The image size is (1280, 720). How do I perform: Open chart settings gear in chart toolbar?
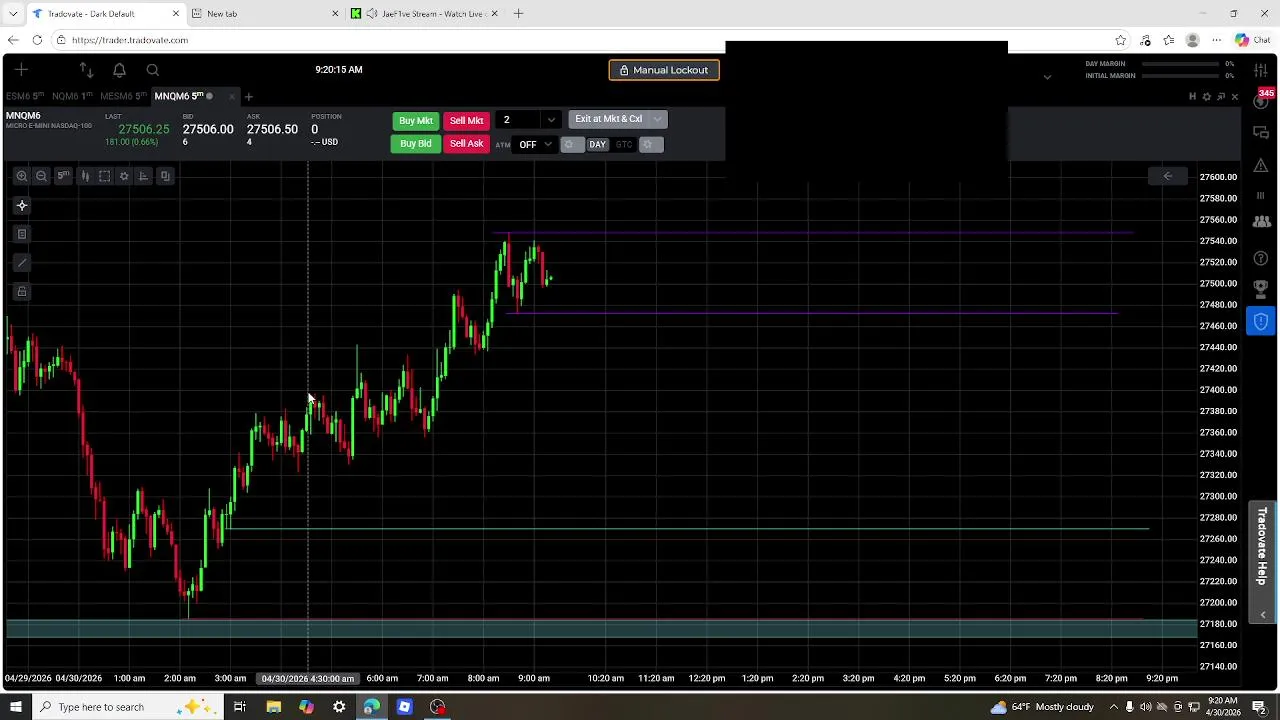tap(124, 176)
